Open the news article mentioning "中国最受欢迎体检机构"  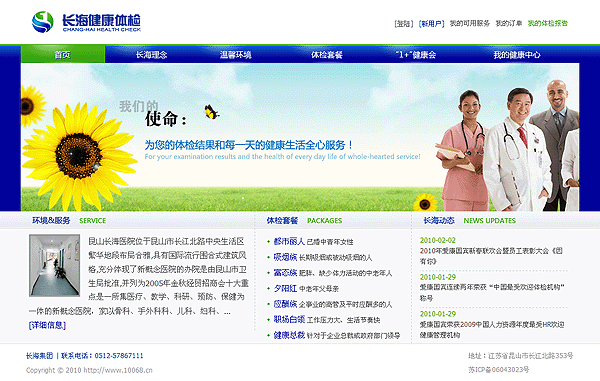[x=492, y=292]
